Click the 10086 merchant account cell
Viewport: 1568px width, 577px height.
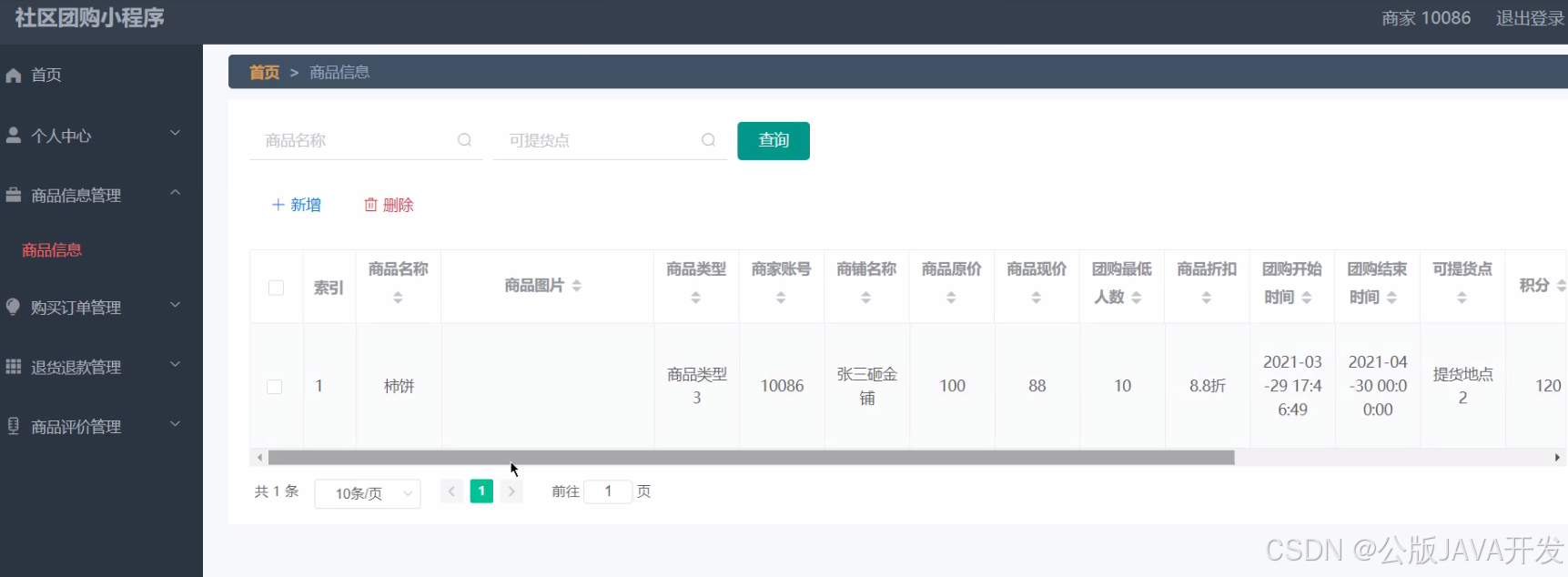pos(782,386)
